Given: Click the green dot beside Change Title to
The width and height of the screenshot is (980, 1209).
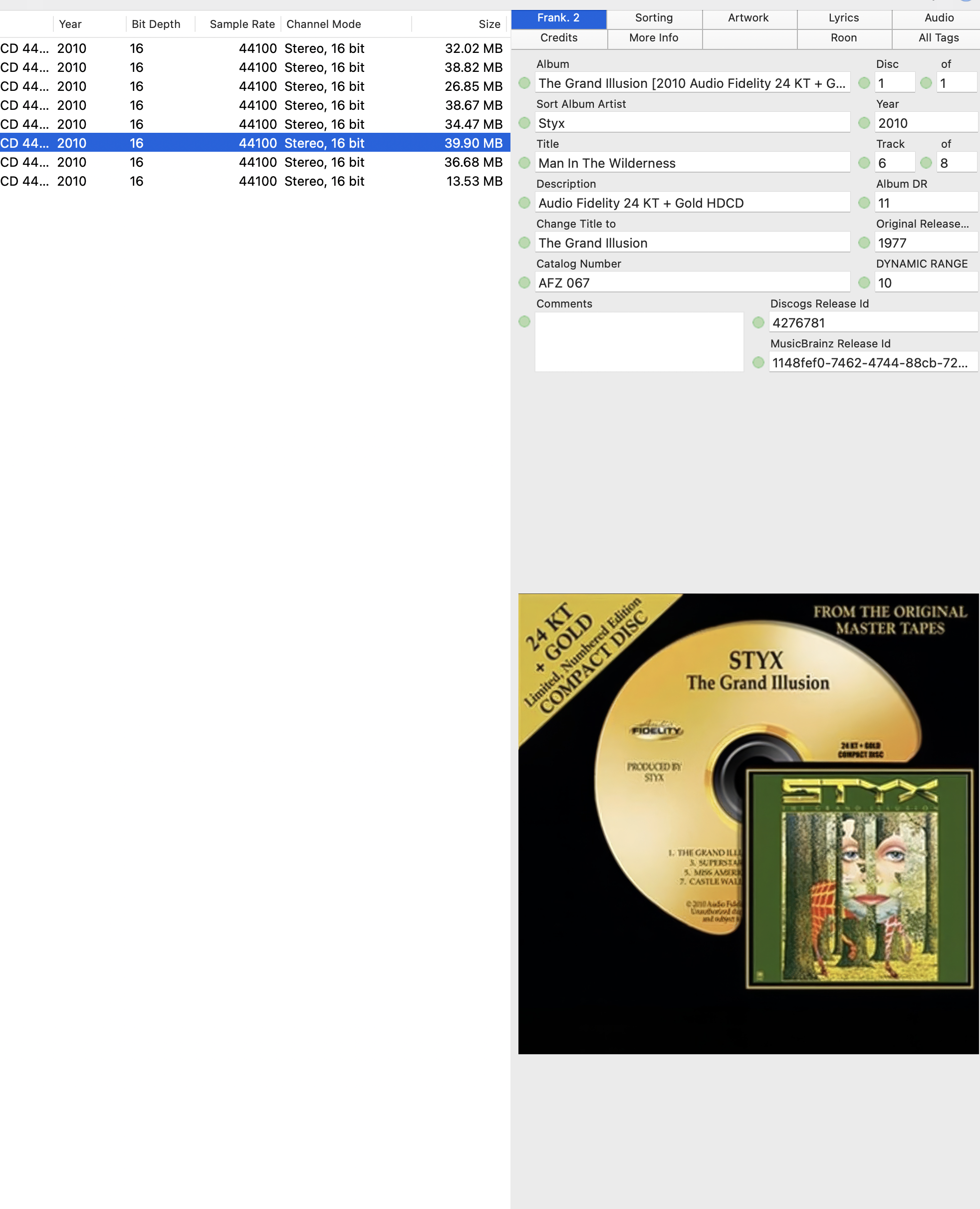Looking at the screenshot, I should point(524,242).
